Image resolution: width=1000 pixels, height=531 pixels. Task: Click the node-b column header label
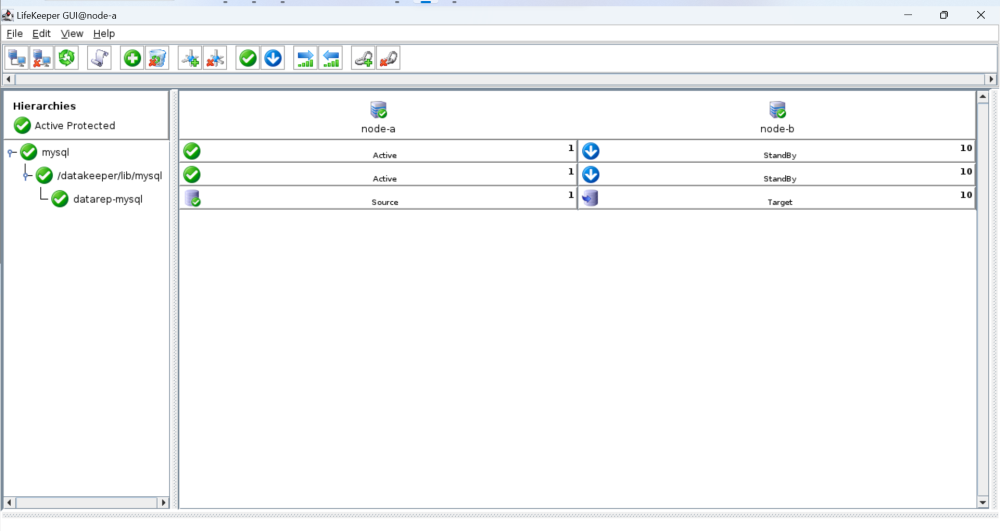pos(777,129)
